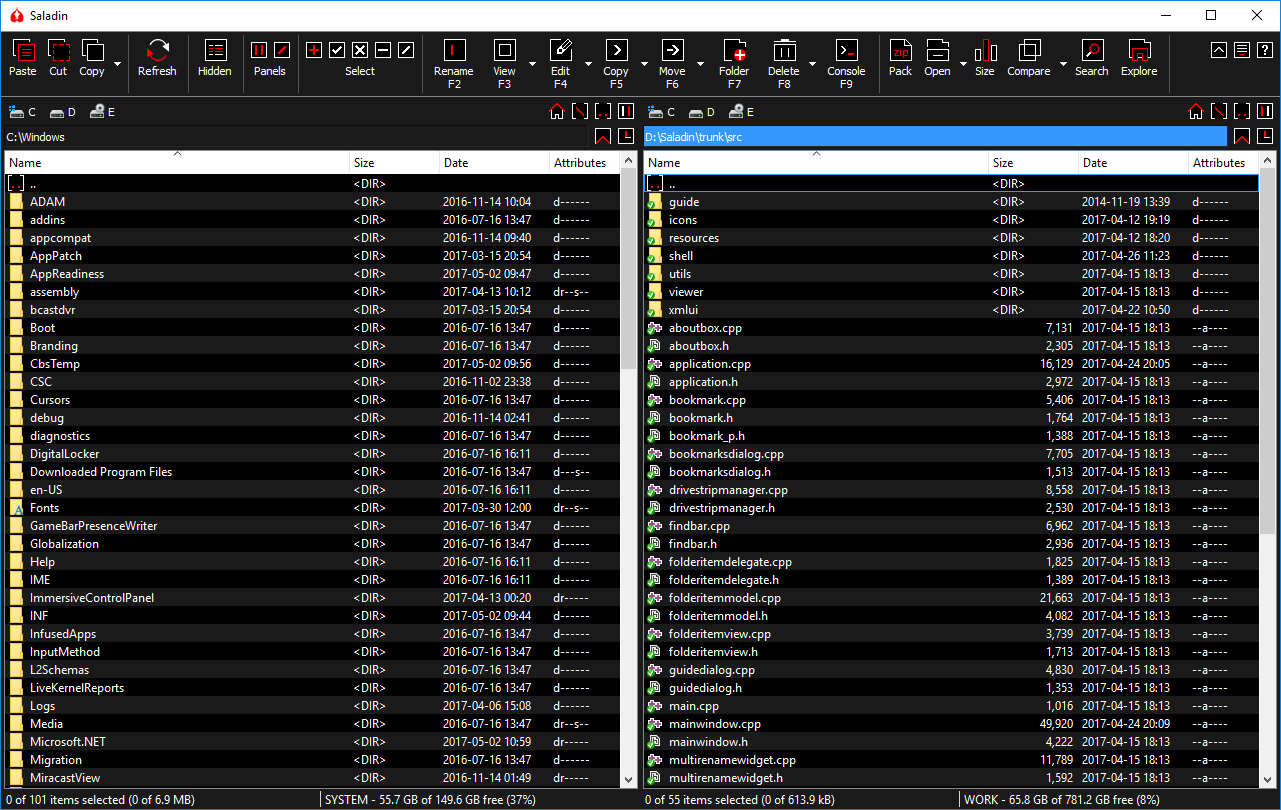Viewport: 1281px width, 810px height.
Task: Select drive E in the left pane
Action: point(103,112)
